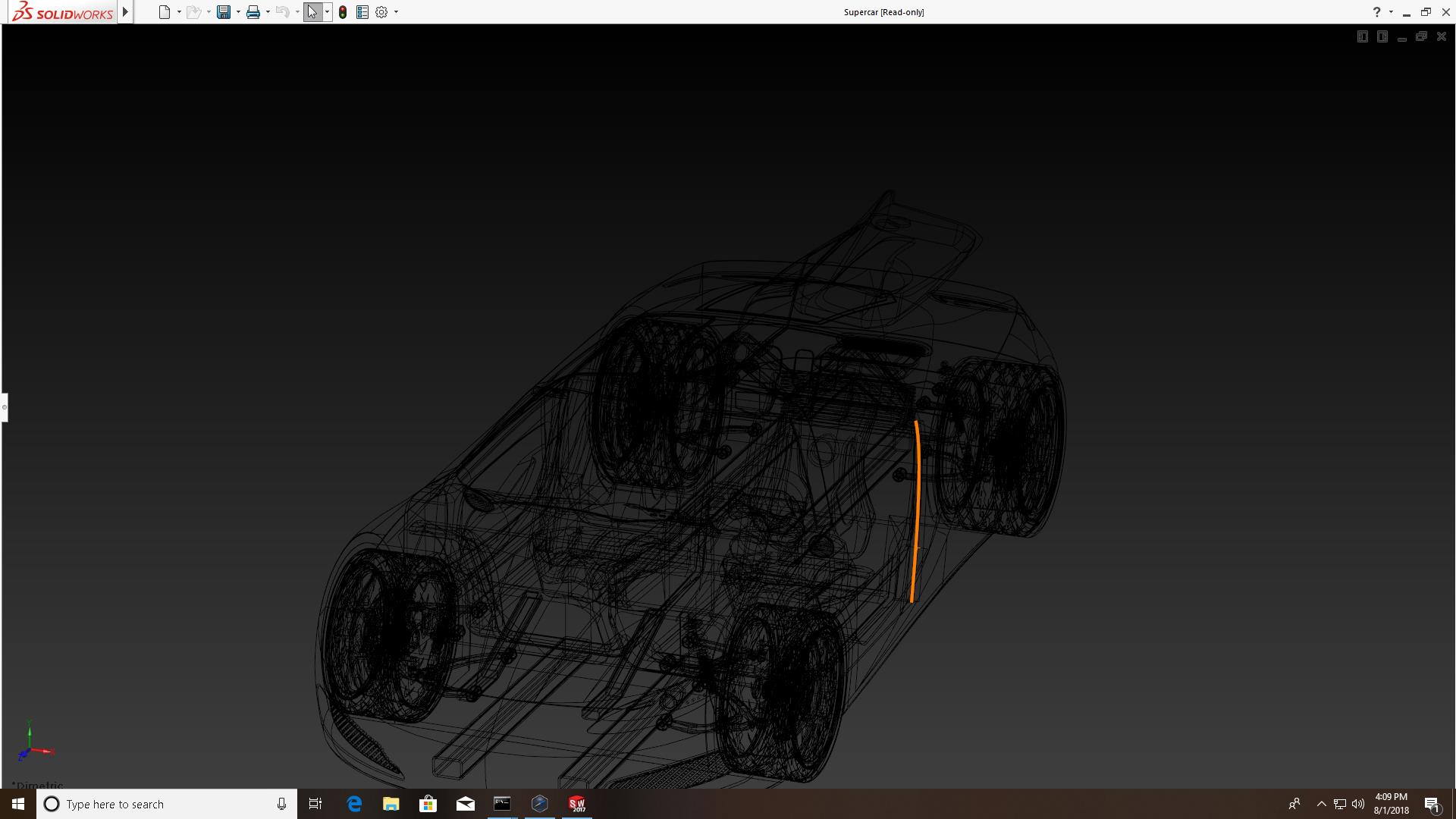This screenshot has width=1456, height=819.
Task: Expand the collapsed left panel handle
Action: [4, 407]
